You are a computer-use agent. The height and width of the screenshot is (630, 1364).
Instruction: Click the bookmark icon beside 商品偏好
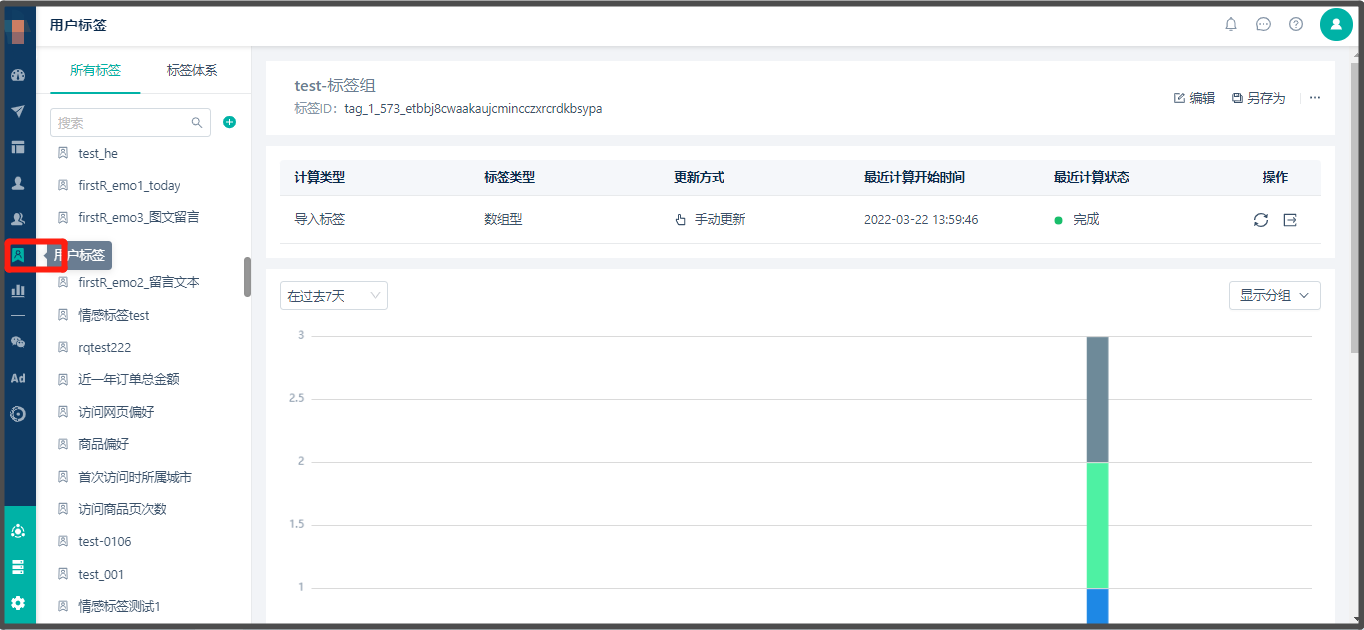[63, 444]
